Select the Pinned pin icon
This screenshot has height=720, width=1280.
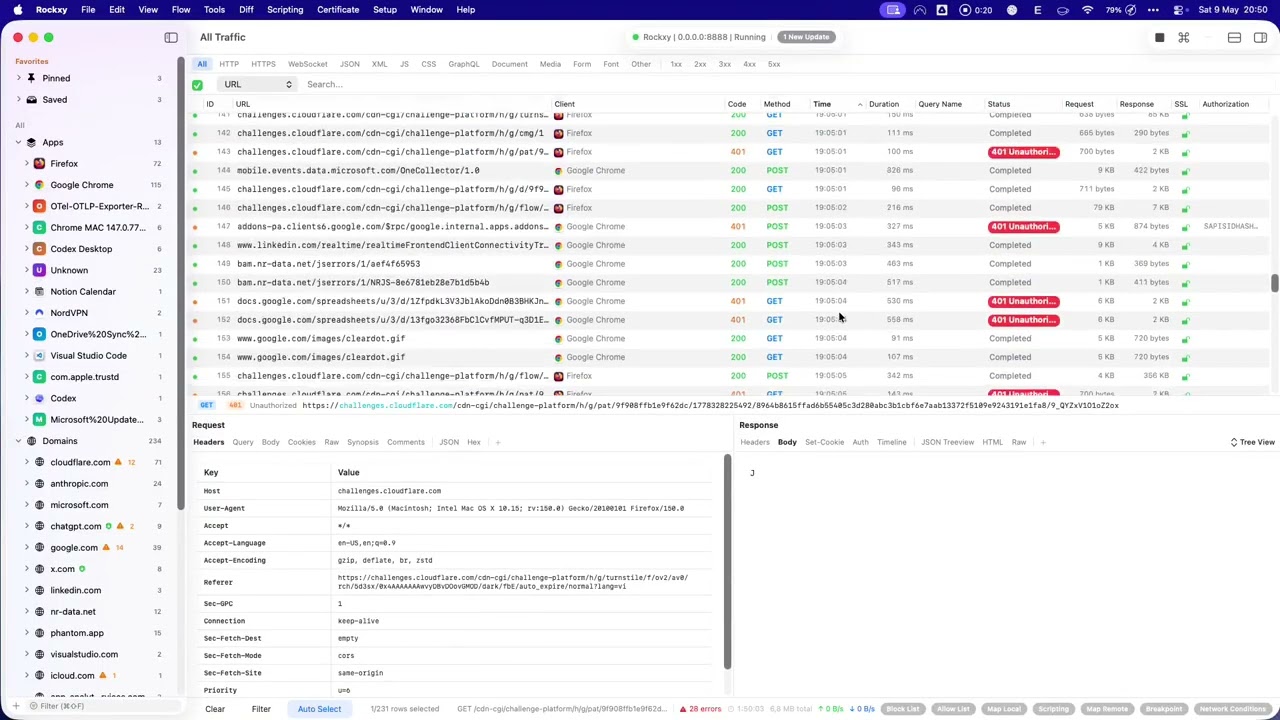[x=32, y=78]
